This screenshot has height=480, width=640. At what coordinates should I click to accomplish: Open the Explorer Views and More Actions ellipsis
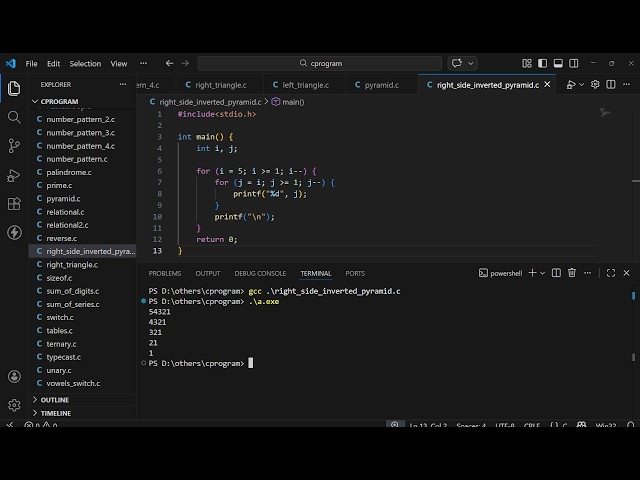(123, 84)
